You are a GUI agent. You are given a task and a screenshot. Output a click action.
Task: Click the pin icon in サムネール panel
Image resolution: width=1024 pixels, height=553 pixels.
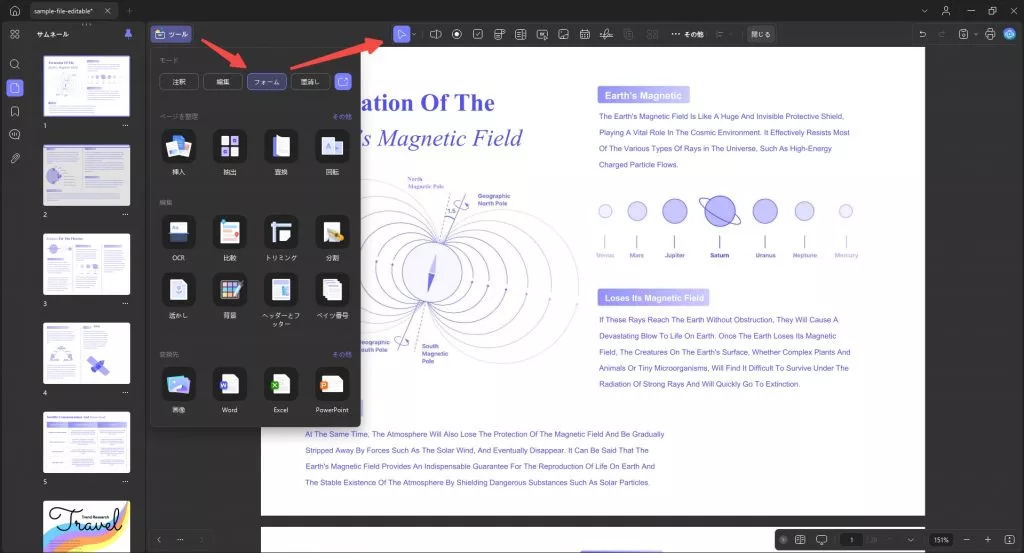click(128, 34)
